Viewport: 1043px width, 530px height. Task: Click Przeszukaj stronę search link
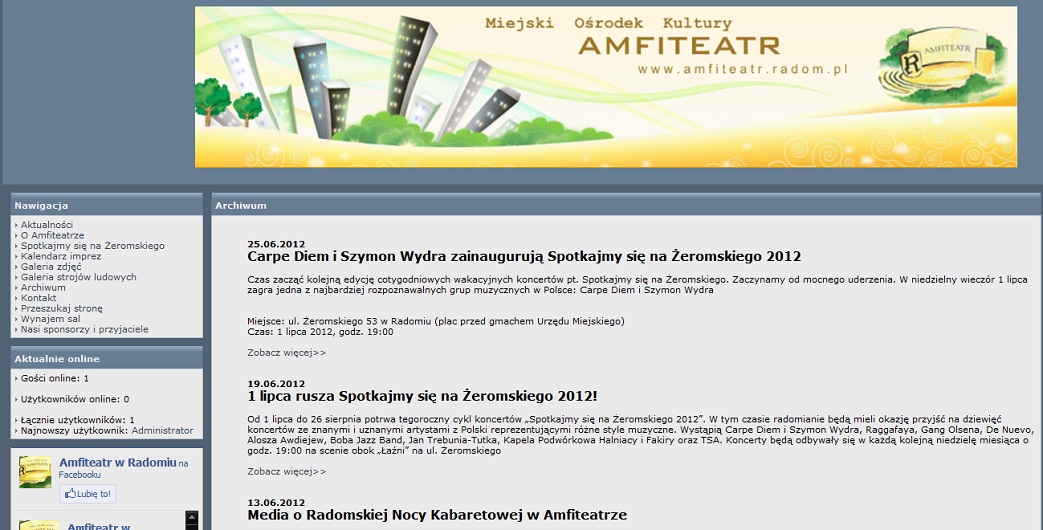pyautogui.click(x=62, y=309)
